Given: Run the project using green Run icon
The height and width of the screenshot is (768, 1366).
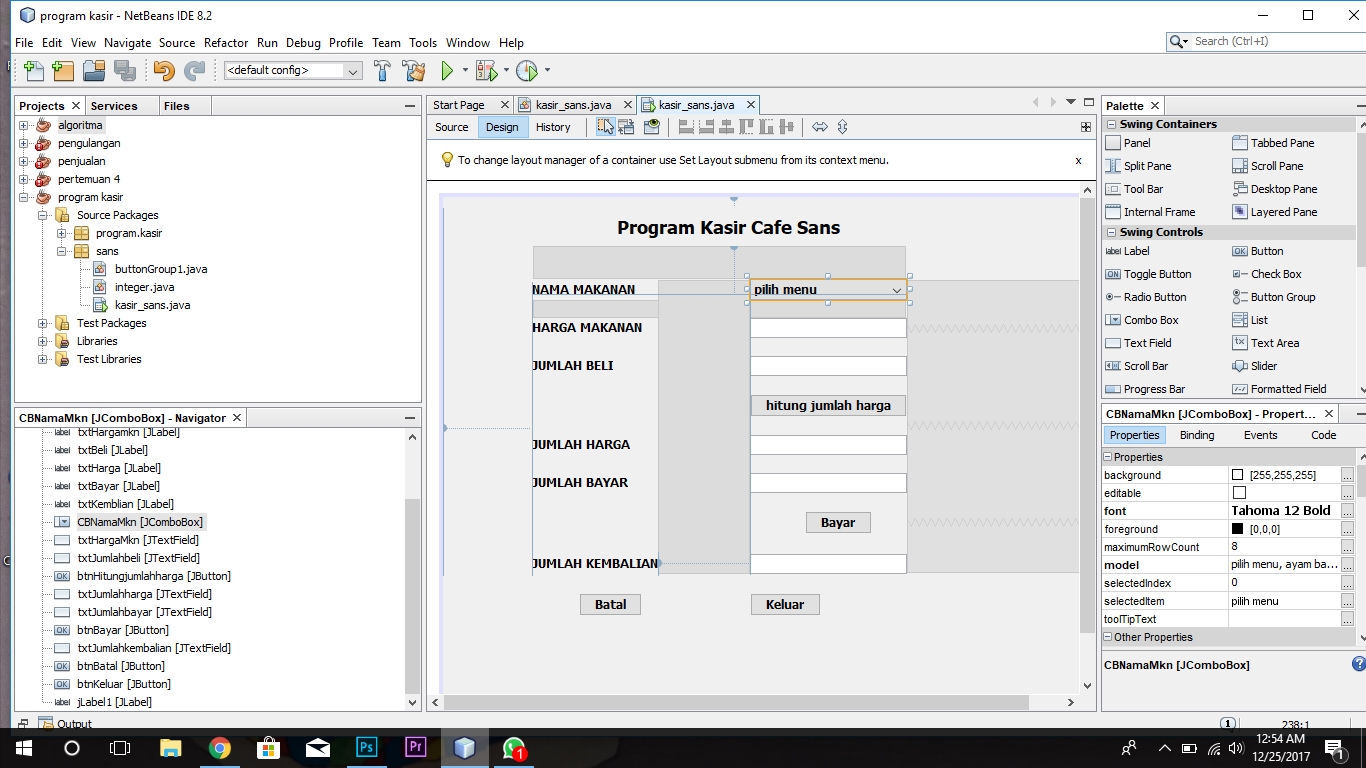Looking at the screenshot, I should point(446,71).
